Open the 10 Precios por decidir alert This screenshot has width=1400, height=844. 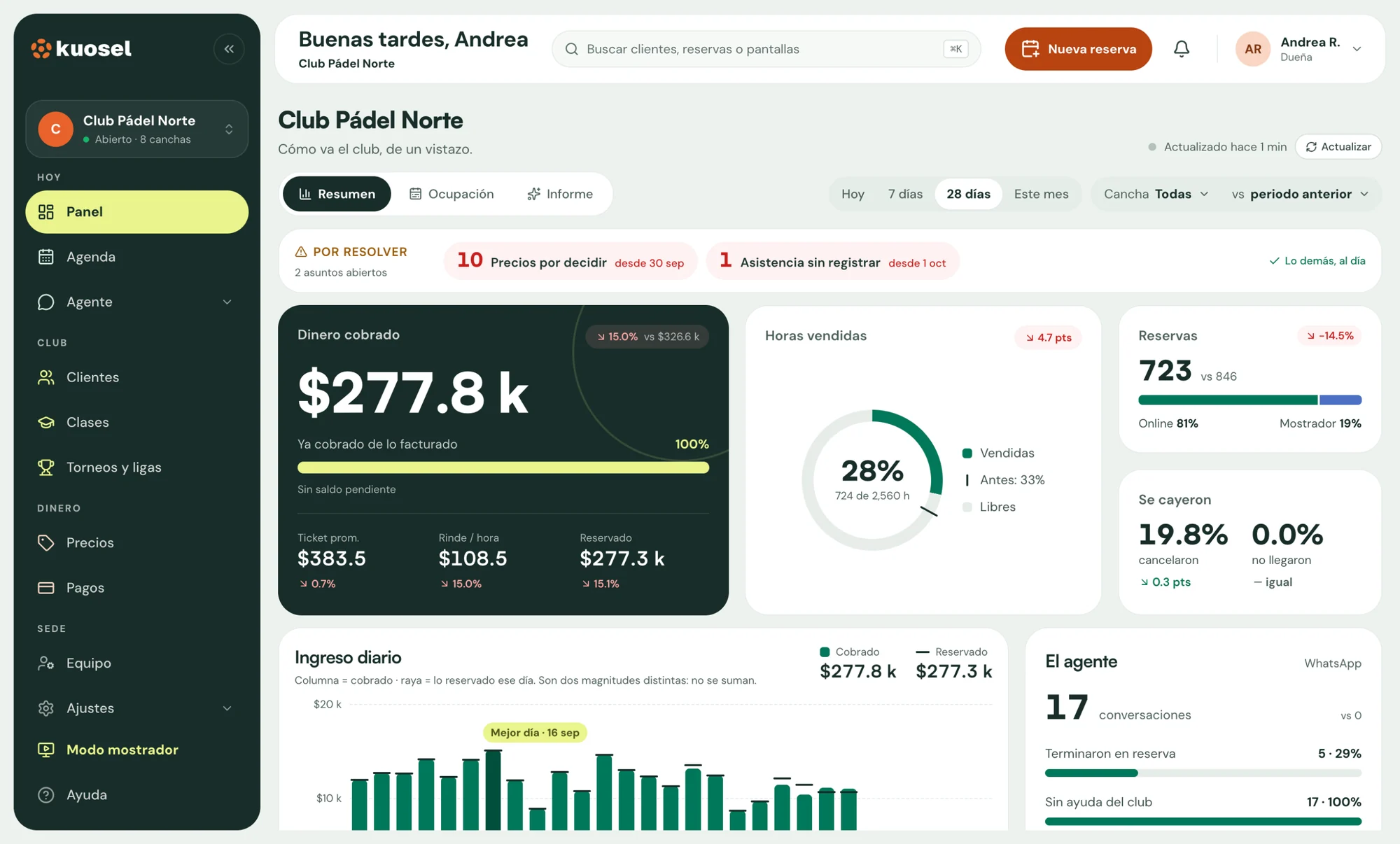pyautogui.click(x=570, y=261)
